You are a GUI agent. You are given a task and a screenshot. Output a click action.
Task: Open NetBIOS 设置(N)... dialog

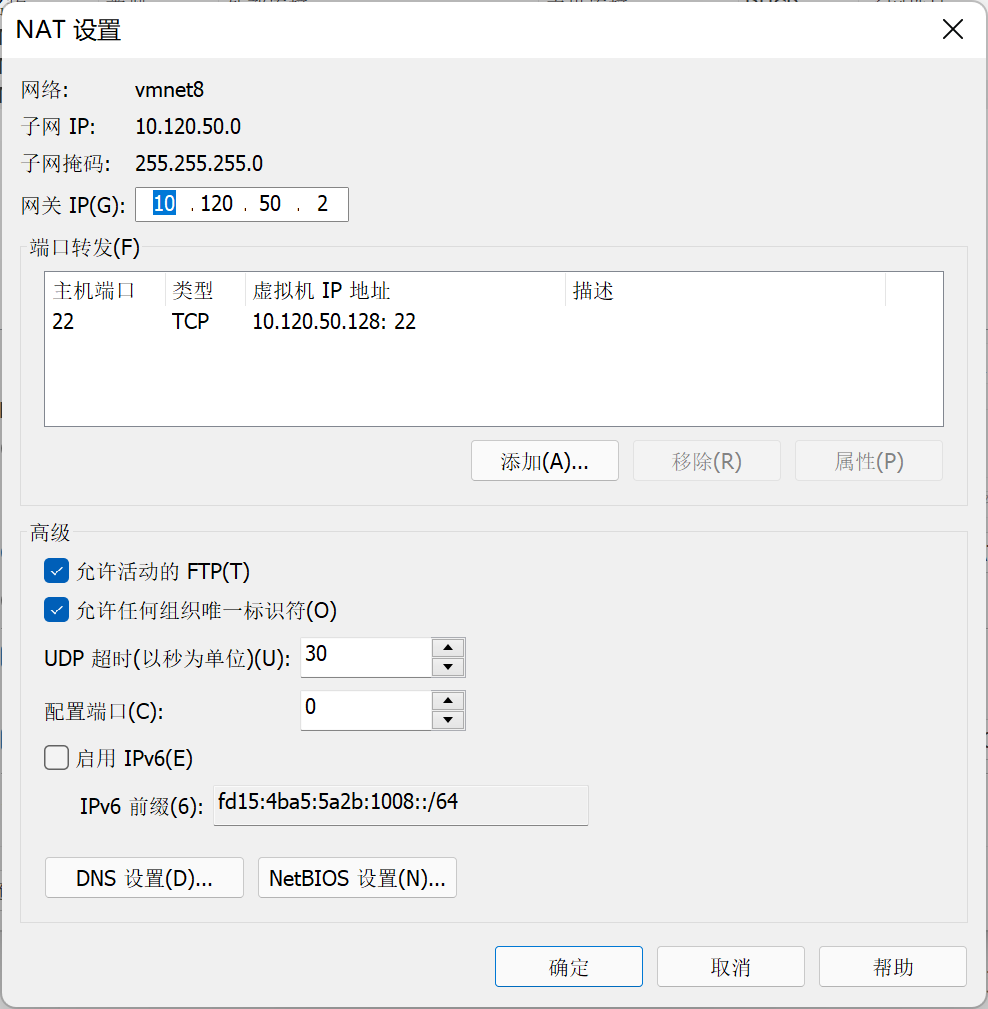[x=357, y=878]
